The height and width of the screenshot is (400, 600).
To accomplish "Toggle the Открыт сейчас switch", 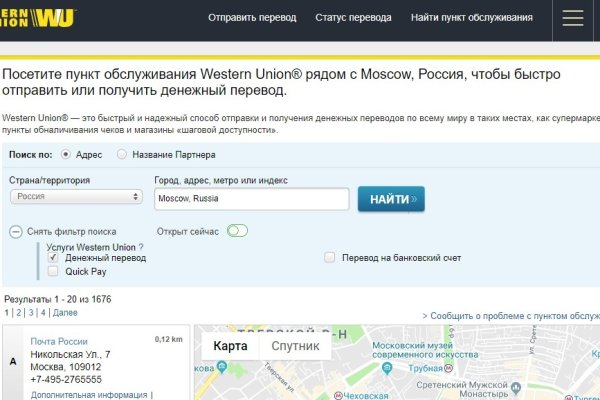I will point(237,231).
